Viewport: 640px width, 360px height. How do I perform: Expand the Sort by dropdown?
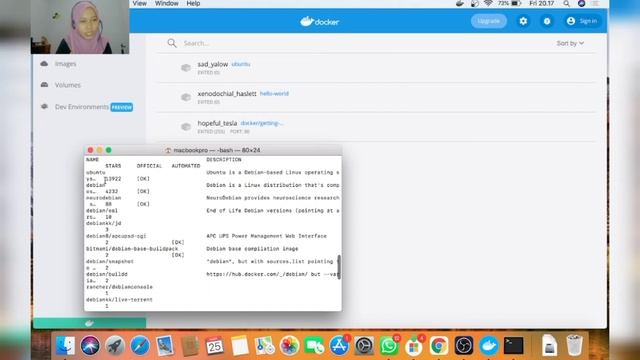tap(570, 43)
